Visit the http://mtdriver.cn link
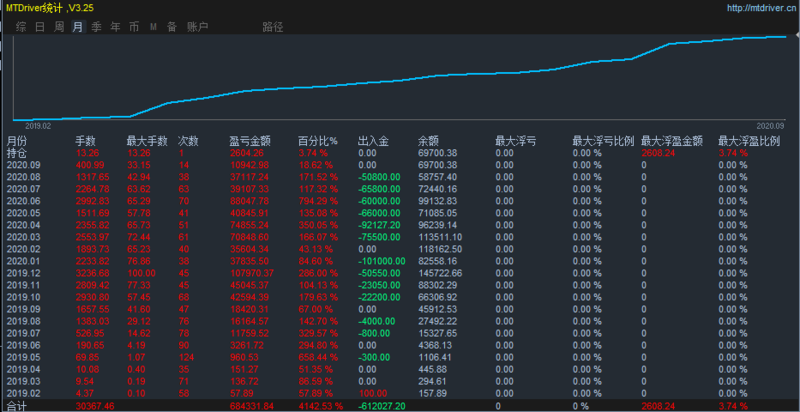This screenshot has width=800, height=412. 762,8
